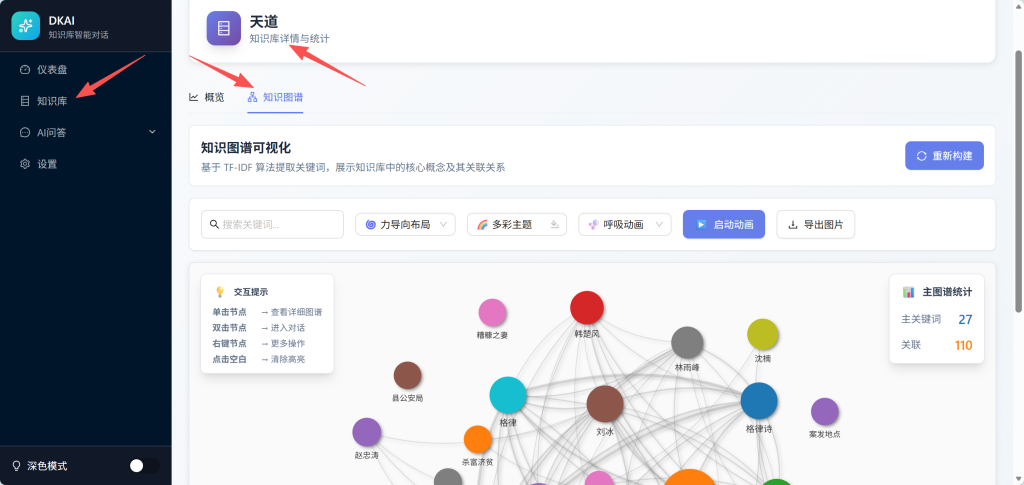Click the magnifier icon in search box
The image size is (1024, 485).
(214, 225)
